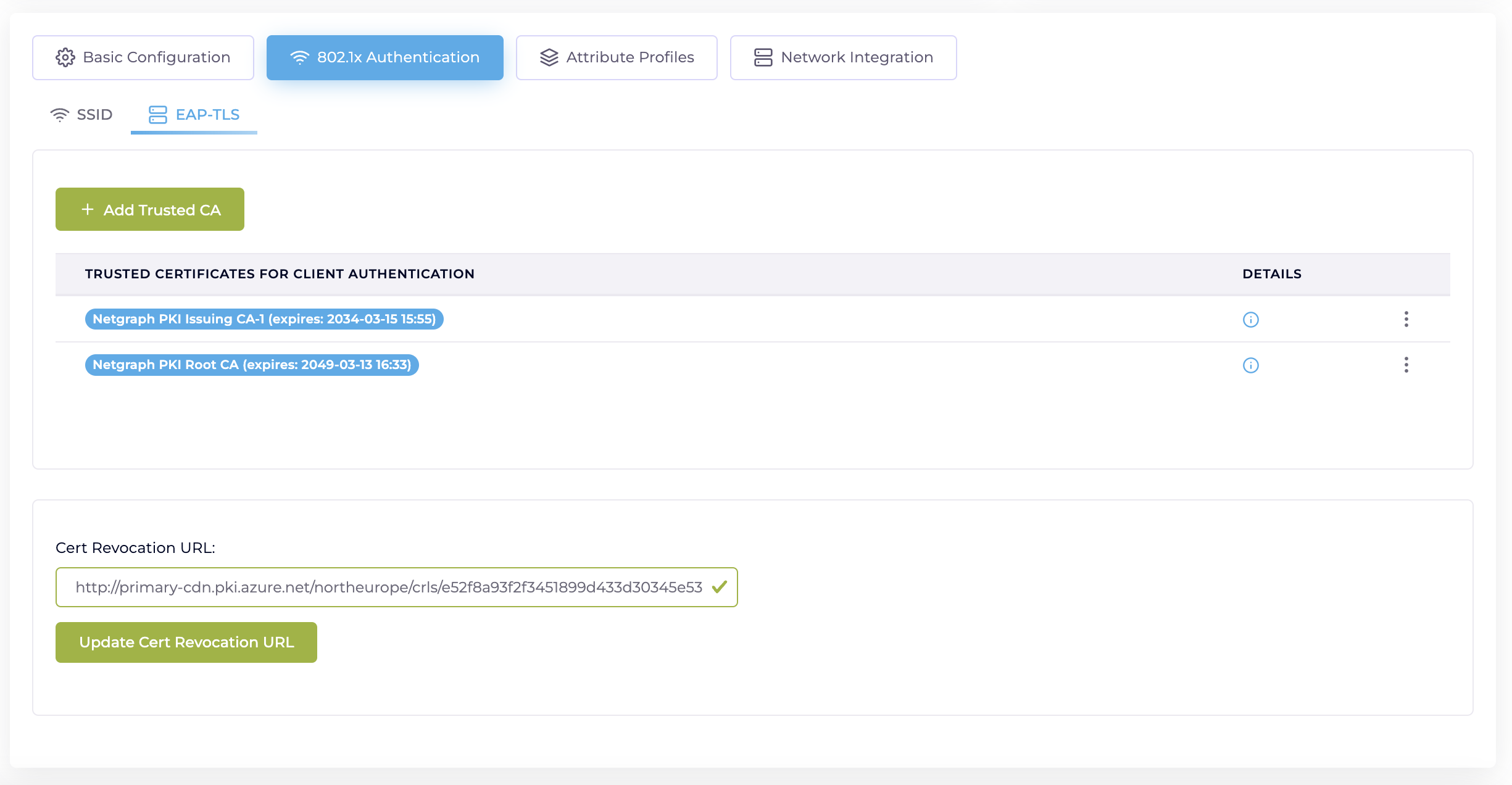Screen dimensions: 1512x785
Task: Click the Netgraph PKI Issuing CA-1 badge
Action: pyautogui.click(x=264, y=319)
